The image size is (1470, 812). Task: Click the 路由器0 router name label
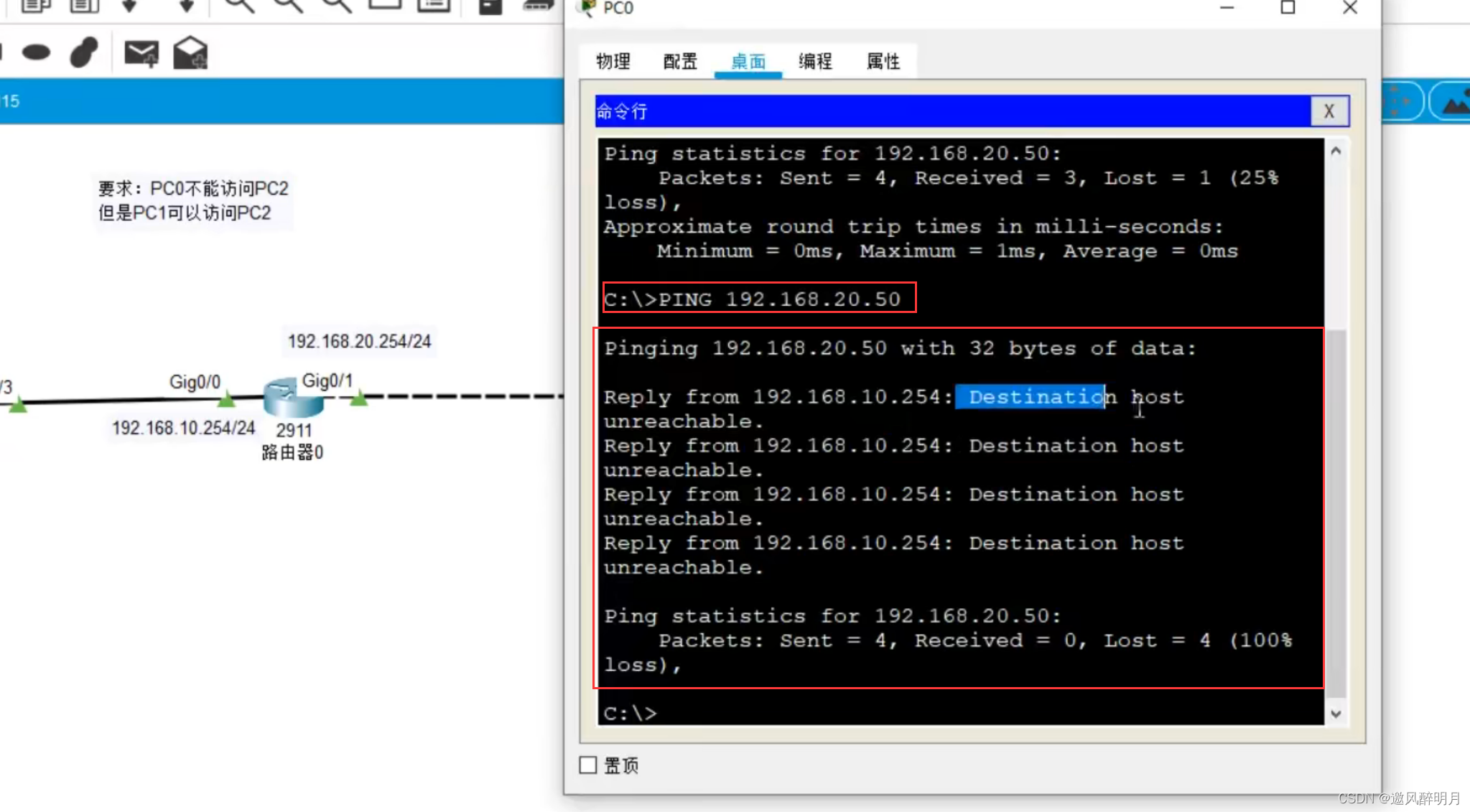tap(292, 452)
